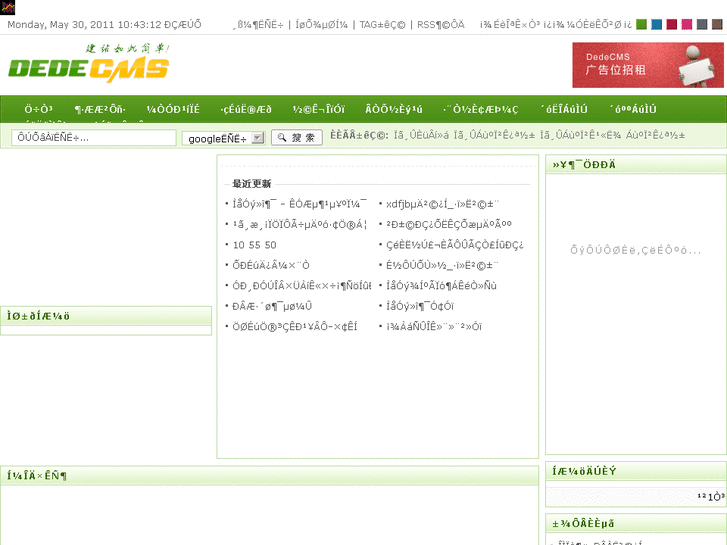Click the "最近更新" recent updates heading
The width and height of the screenshot is (727, 545).
pos(251,184)
